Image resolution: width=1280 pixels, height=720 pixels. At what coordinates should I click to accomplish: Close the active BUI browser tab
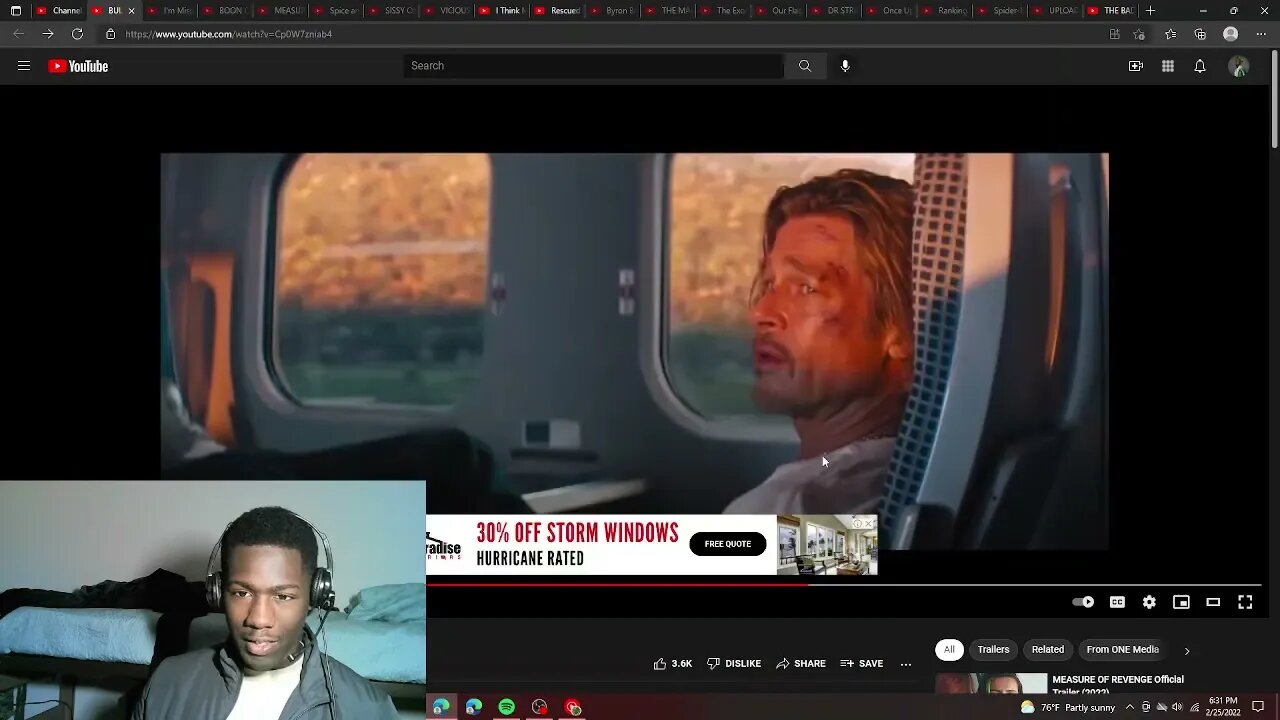pos(131,11)
